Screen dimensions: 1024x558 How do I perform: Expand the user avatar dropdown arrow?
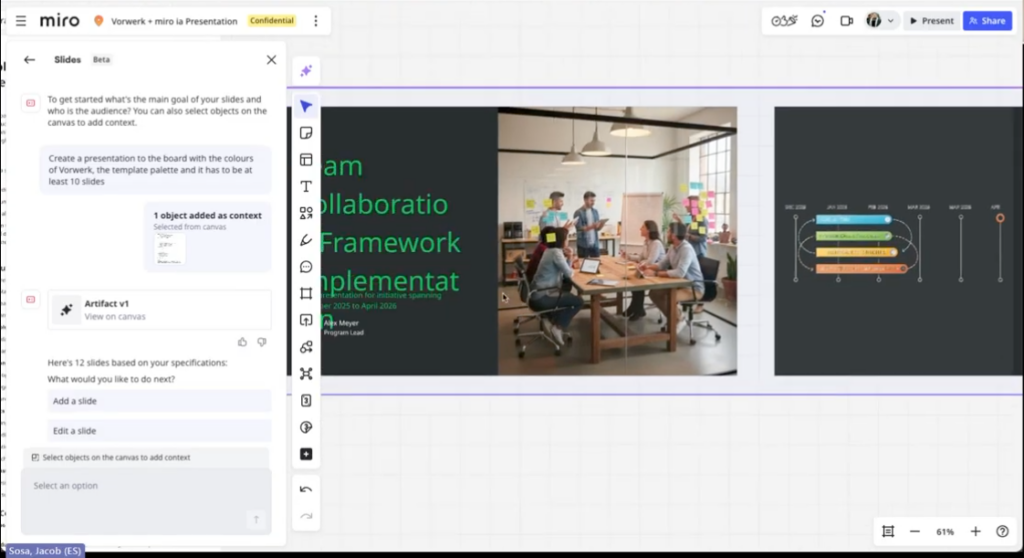(890, 21)
